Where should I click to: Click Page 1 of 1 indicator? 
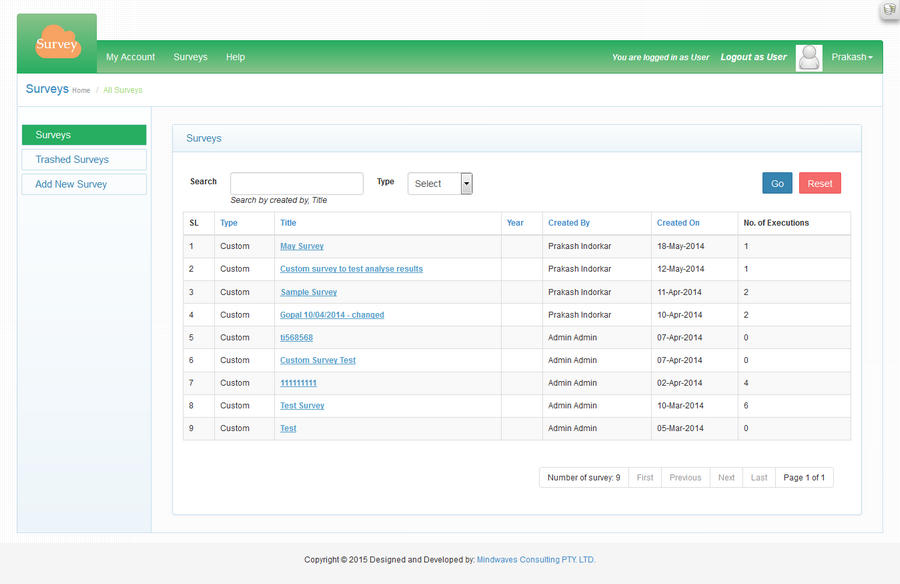[x=804, y=478]
